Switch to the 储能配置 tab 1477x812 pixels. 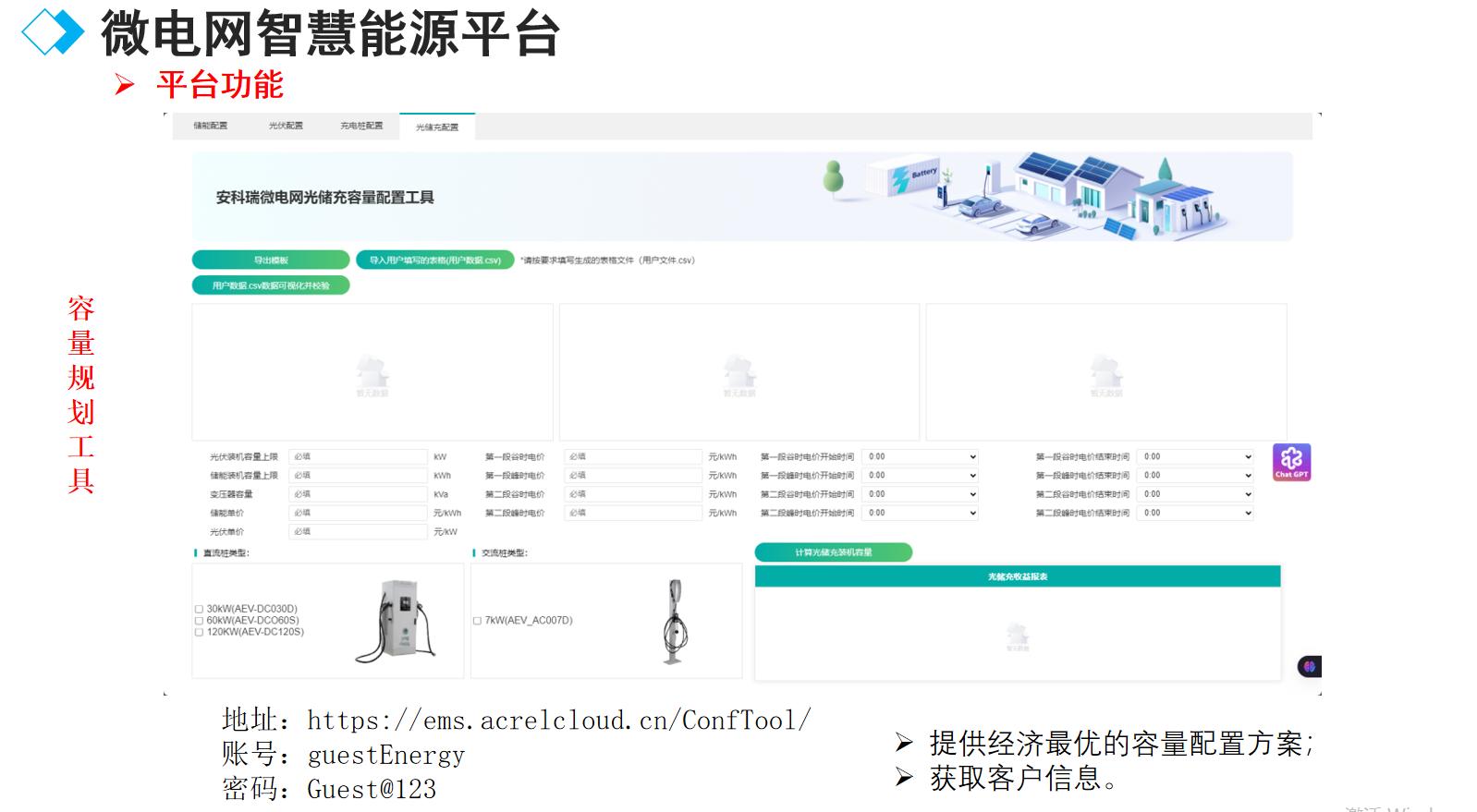click(210, 126)
